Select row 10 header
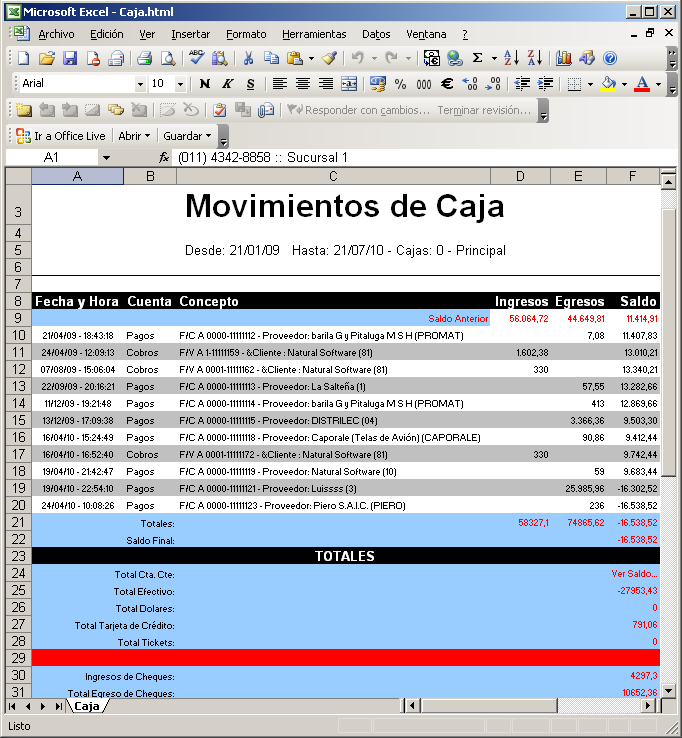682x738 pixels. pyautogui.click(x=18, y=335)
